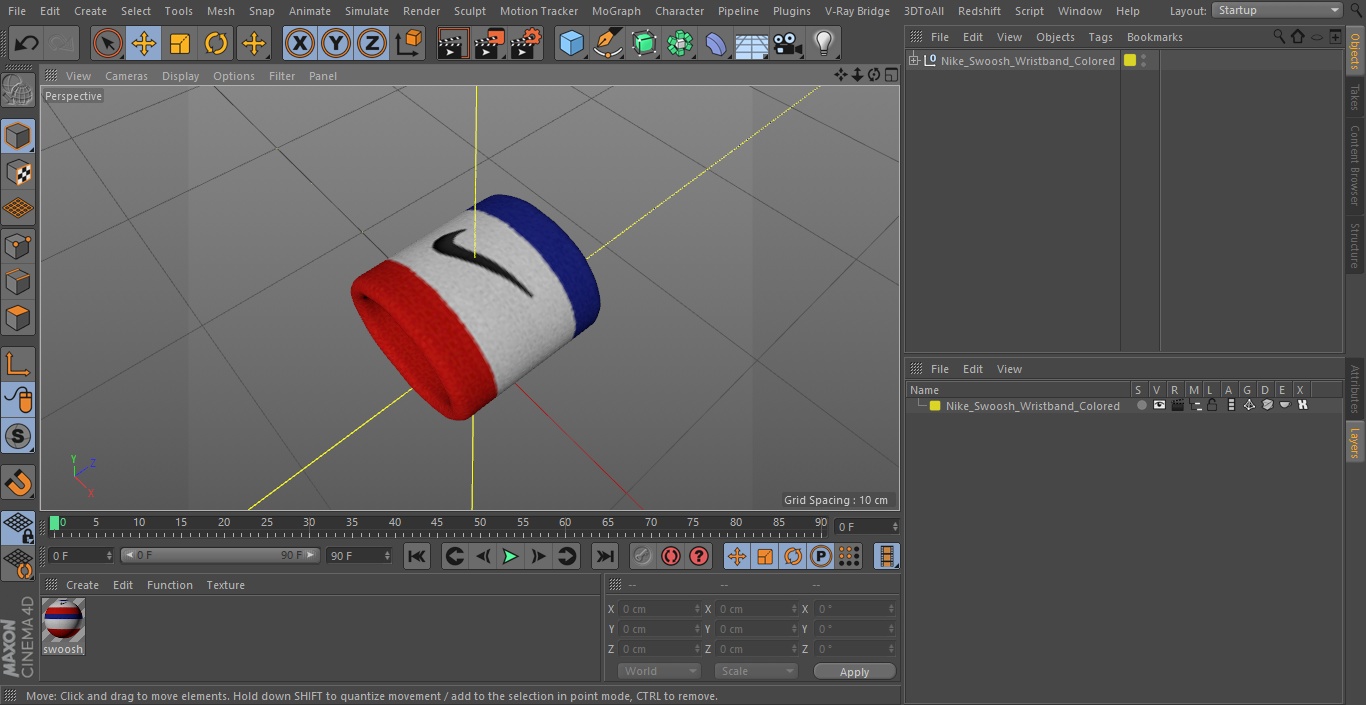Open the Layout dropdown showing Startup
Image resolution: width=1366 pixels, height=705 pixels.
[x=1278, y=10]
